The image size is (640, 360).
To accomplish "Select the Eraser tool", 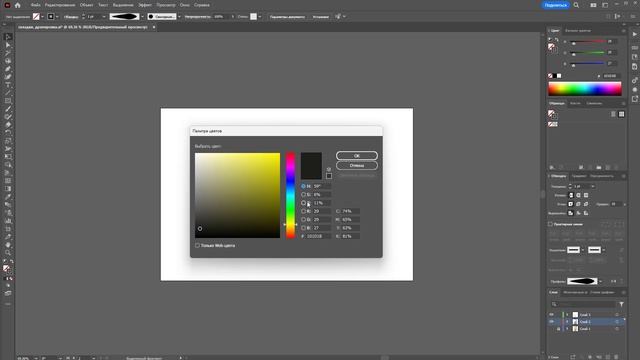I will point(8,124).
